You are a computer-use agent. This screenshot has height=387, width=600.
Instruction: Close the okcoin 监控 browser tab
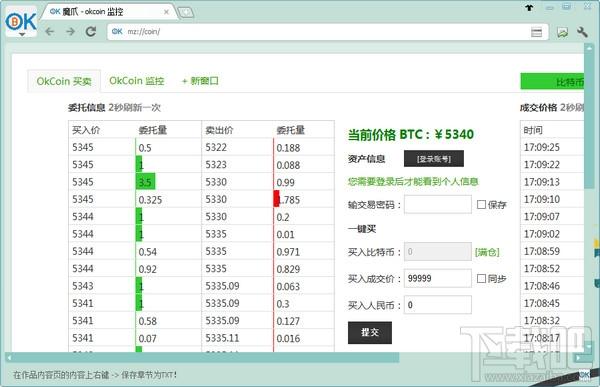(166, 12)
